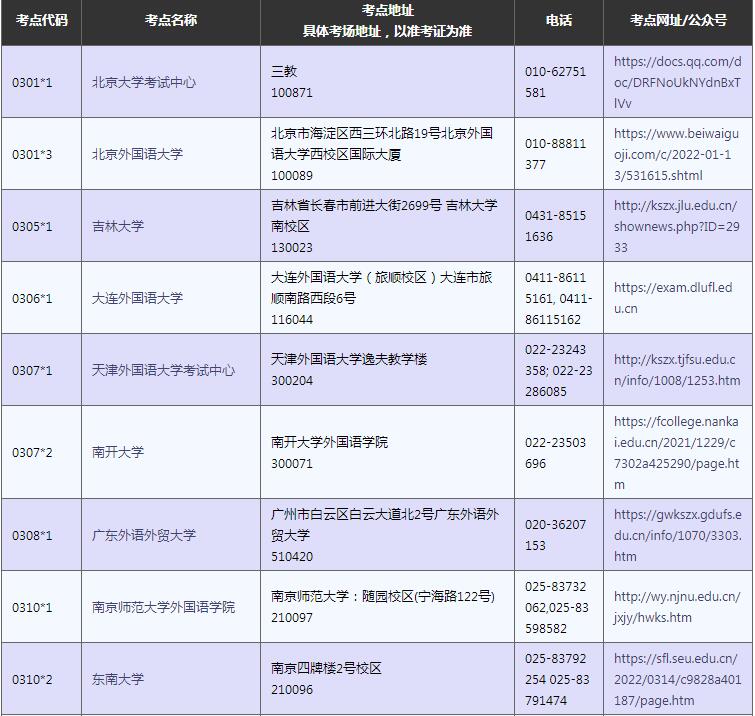
Task: Click the name 南京师范大学外国语学院
Action: (164, 607)
